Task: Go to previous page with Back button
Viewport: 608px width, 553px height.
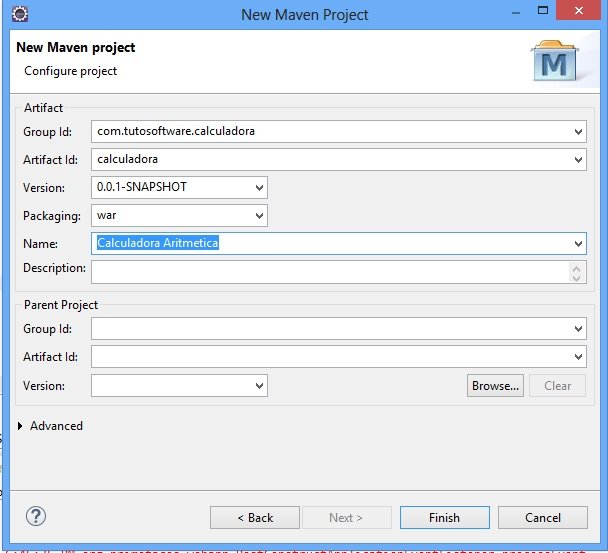Action: tap(255, 518)
